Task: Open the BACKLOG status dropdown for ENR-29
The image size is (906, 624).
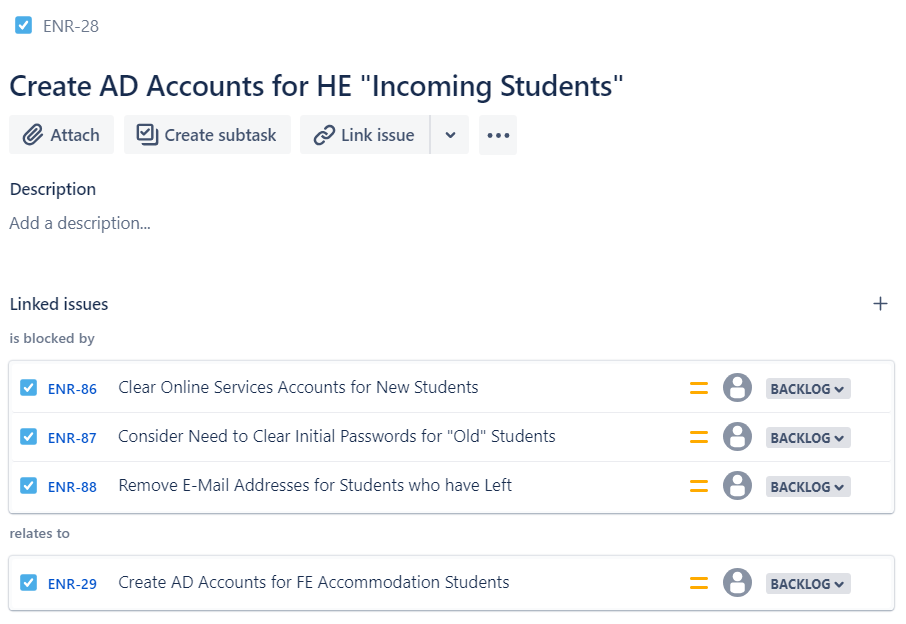Action: 808,584
